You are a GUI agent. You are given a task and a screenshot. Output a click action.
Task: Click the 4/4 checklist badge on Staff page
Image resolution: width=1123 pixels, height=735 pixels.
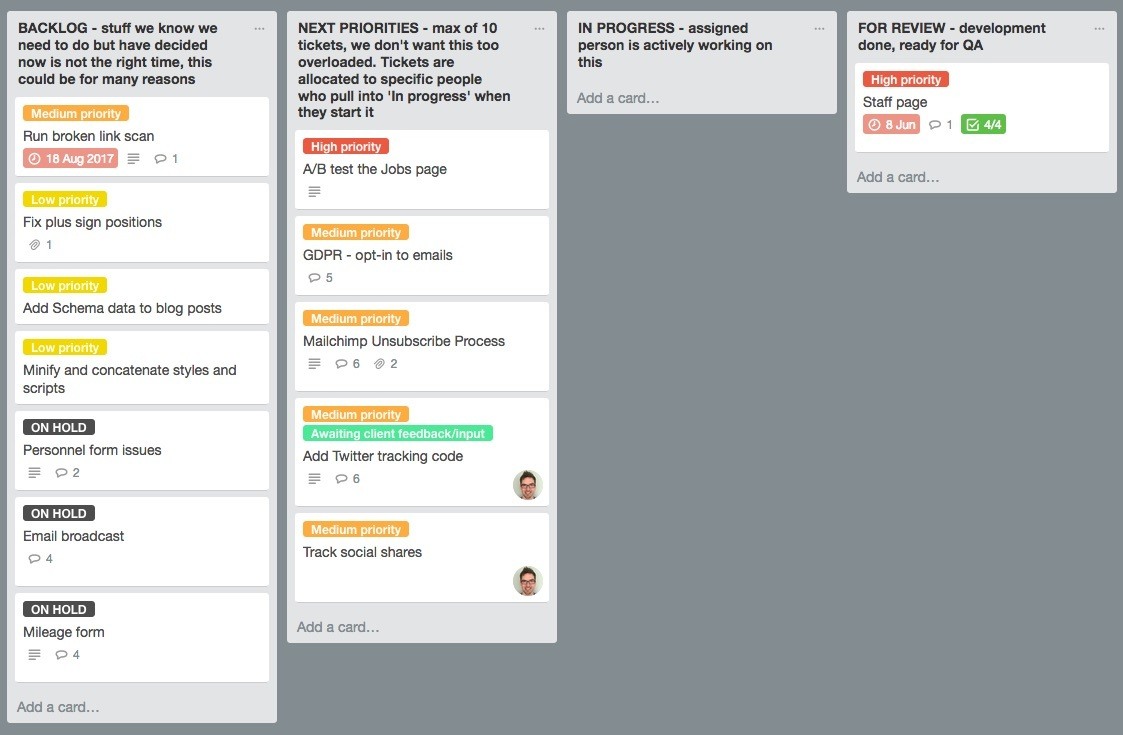pyautogui.click(x=983, y=124)
